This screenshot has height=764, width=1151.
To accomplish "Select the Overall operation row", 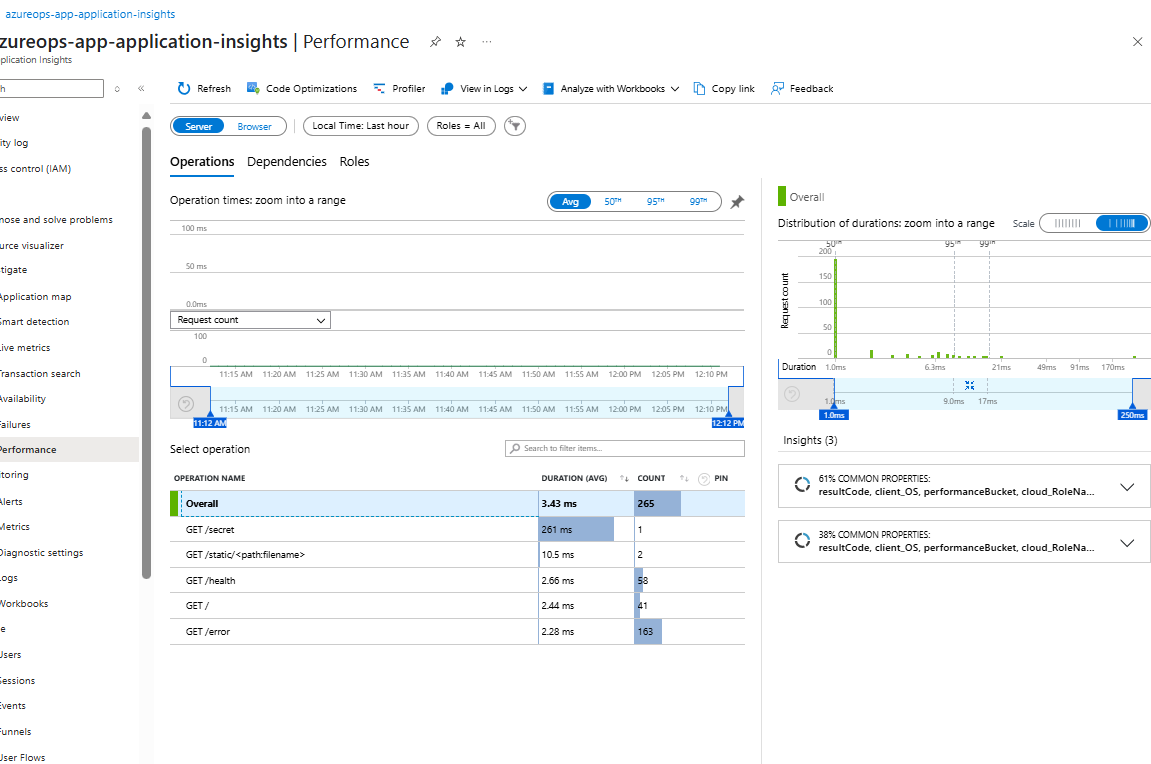I will 457,503.
